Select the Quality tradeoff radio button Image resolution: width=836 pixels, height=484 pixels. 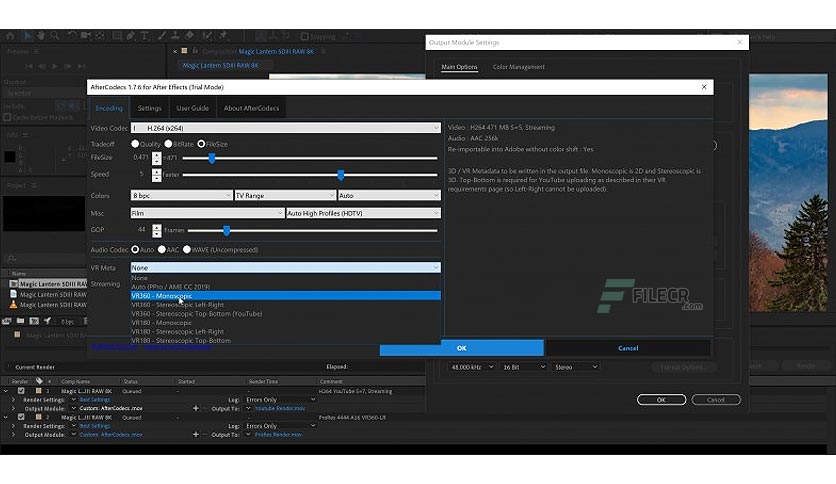click(x=135, y=144)
